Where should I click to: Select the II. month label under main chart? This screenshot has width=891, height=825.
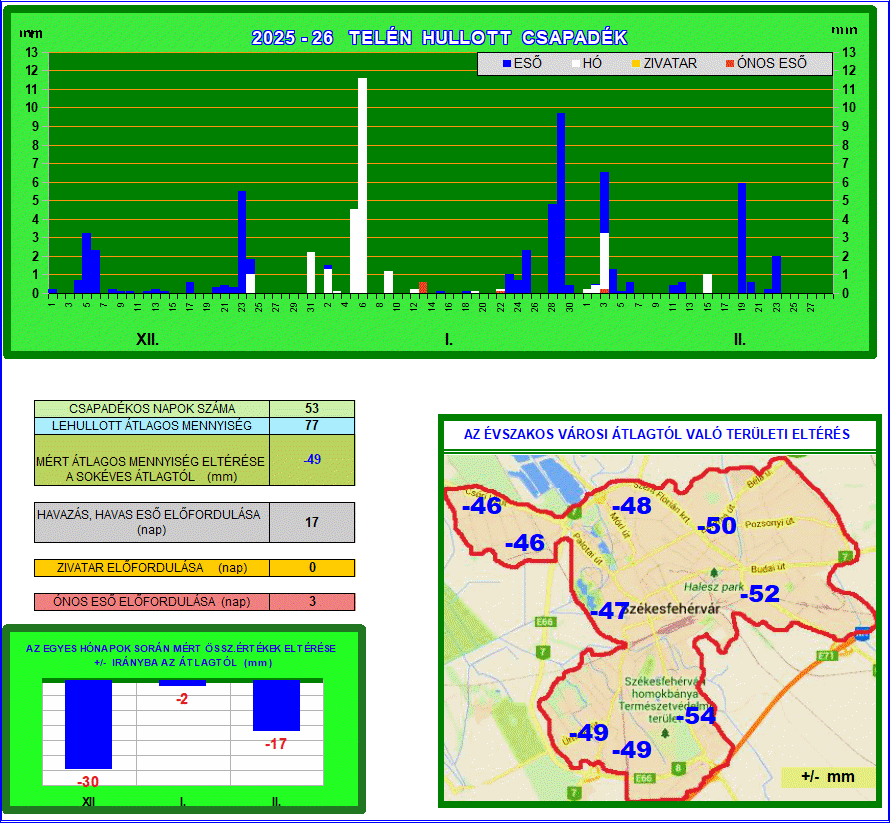pos(739,340)
